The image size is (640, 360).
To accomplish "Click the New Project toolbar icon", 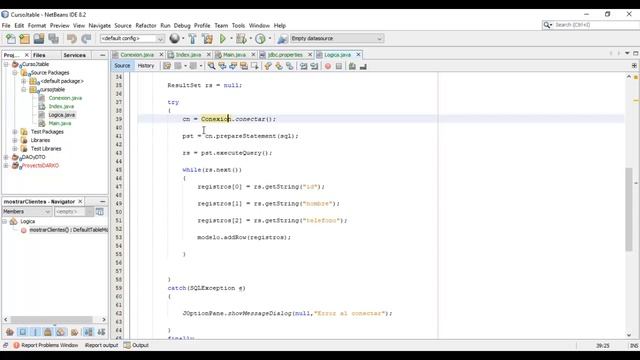I will (24, 39).
